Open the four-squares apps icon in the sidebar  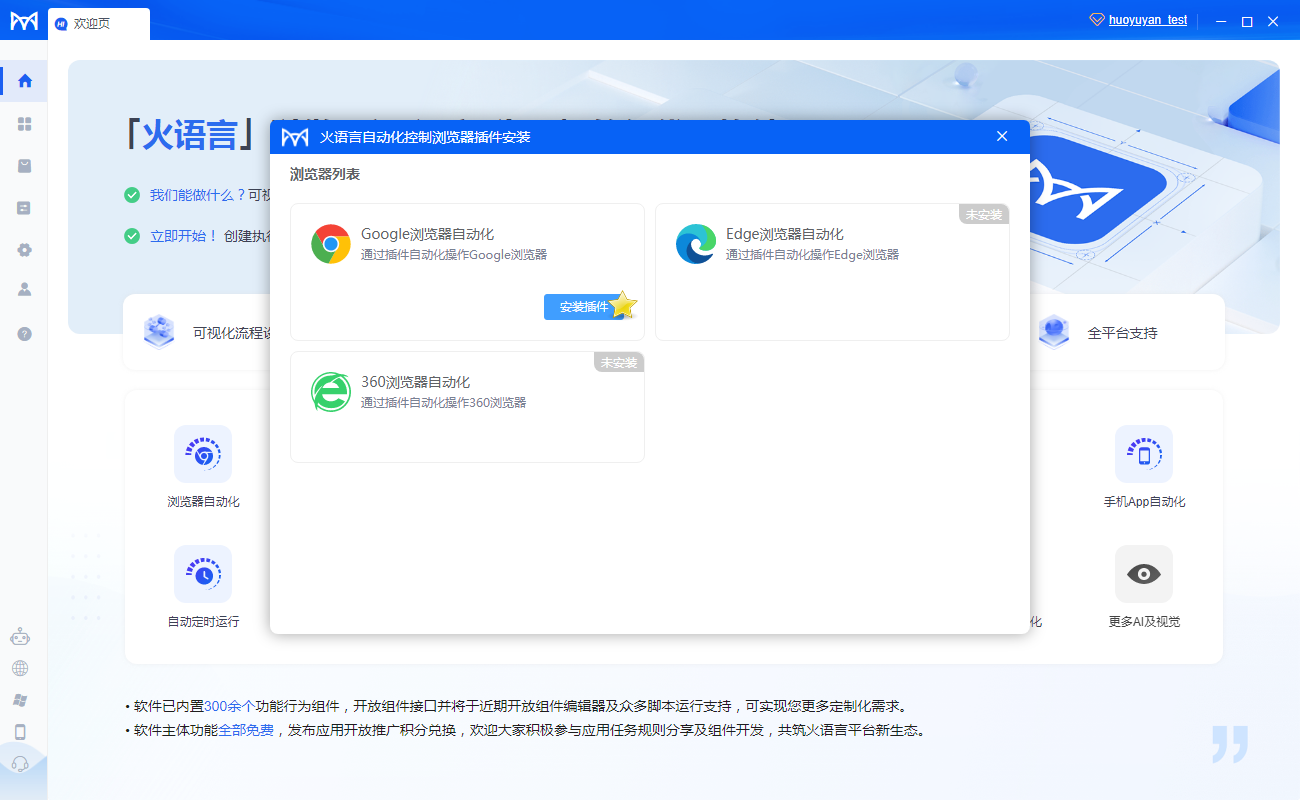click(x=25, y=124)
